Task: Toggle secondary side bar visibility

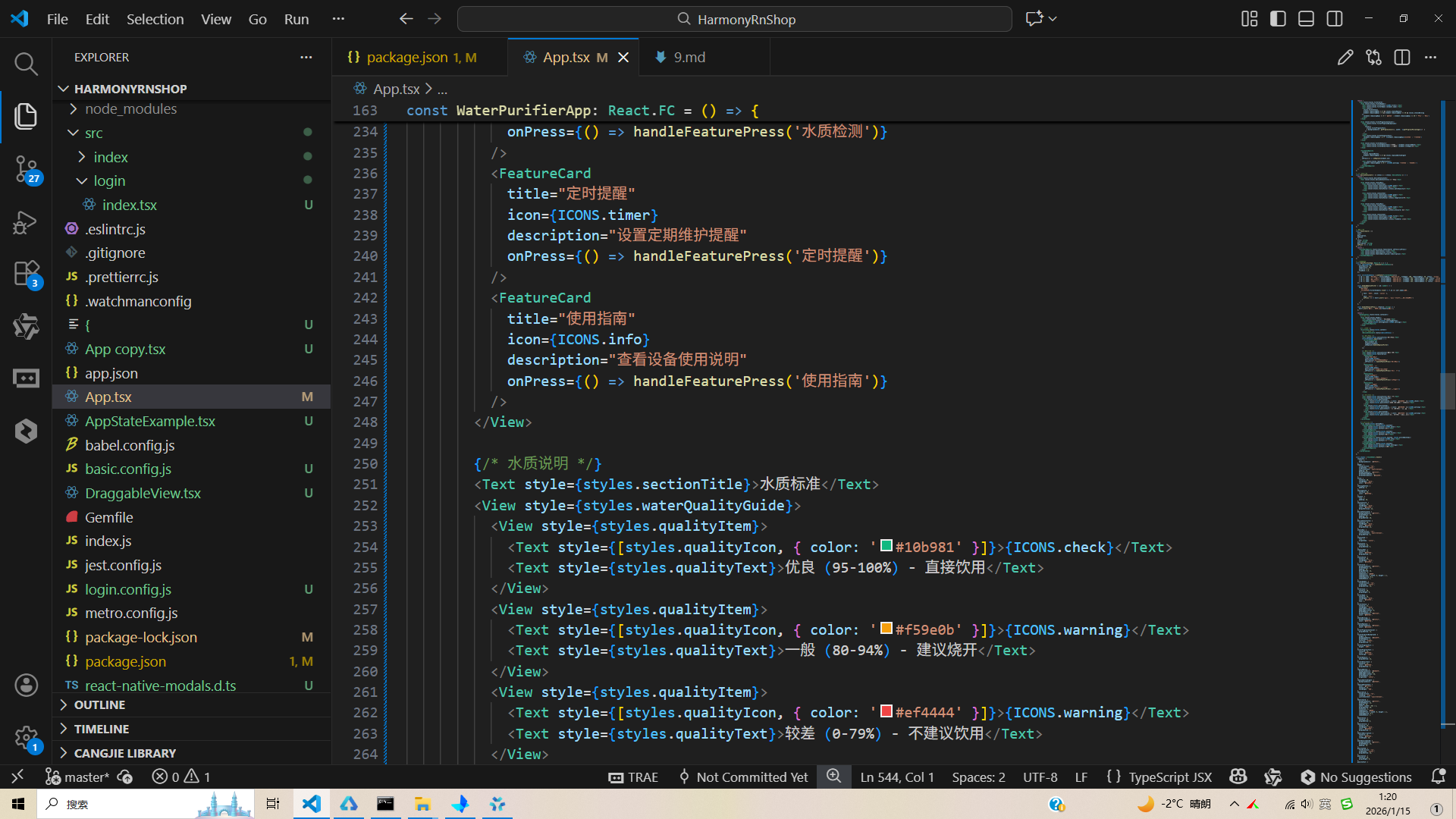Action: (1335, 19)
